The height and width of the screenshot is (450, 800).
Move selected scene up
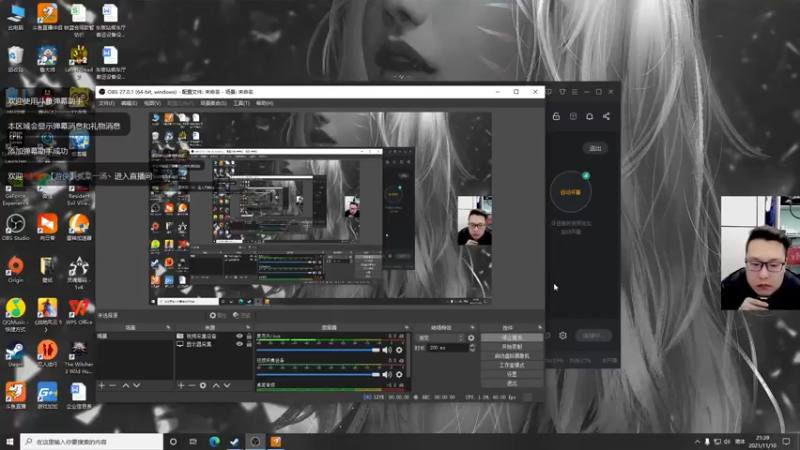[x=126, y=385]
